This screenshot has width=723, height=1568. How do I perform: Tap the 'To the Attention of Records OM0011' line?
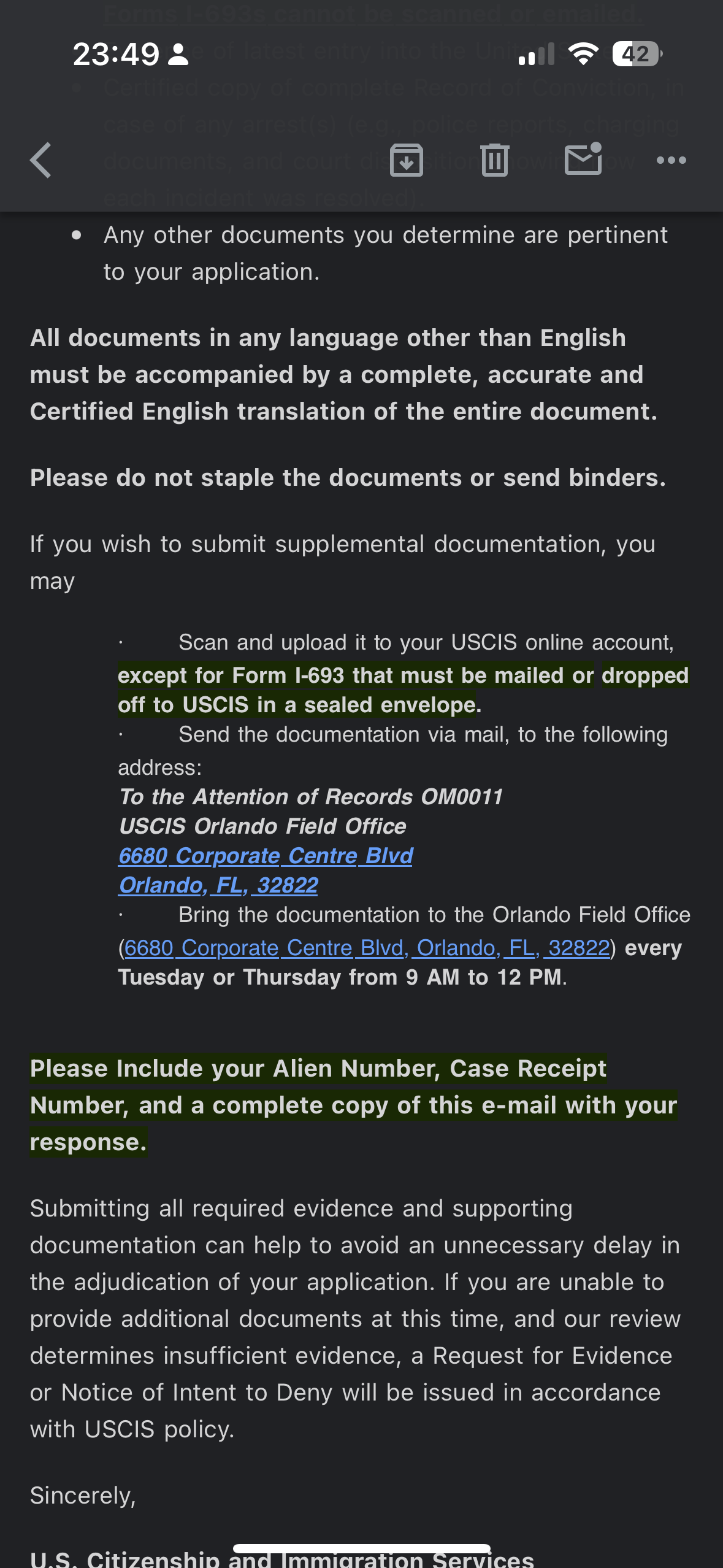(311, 796)
